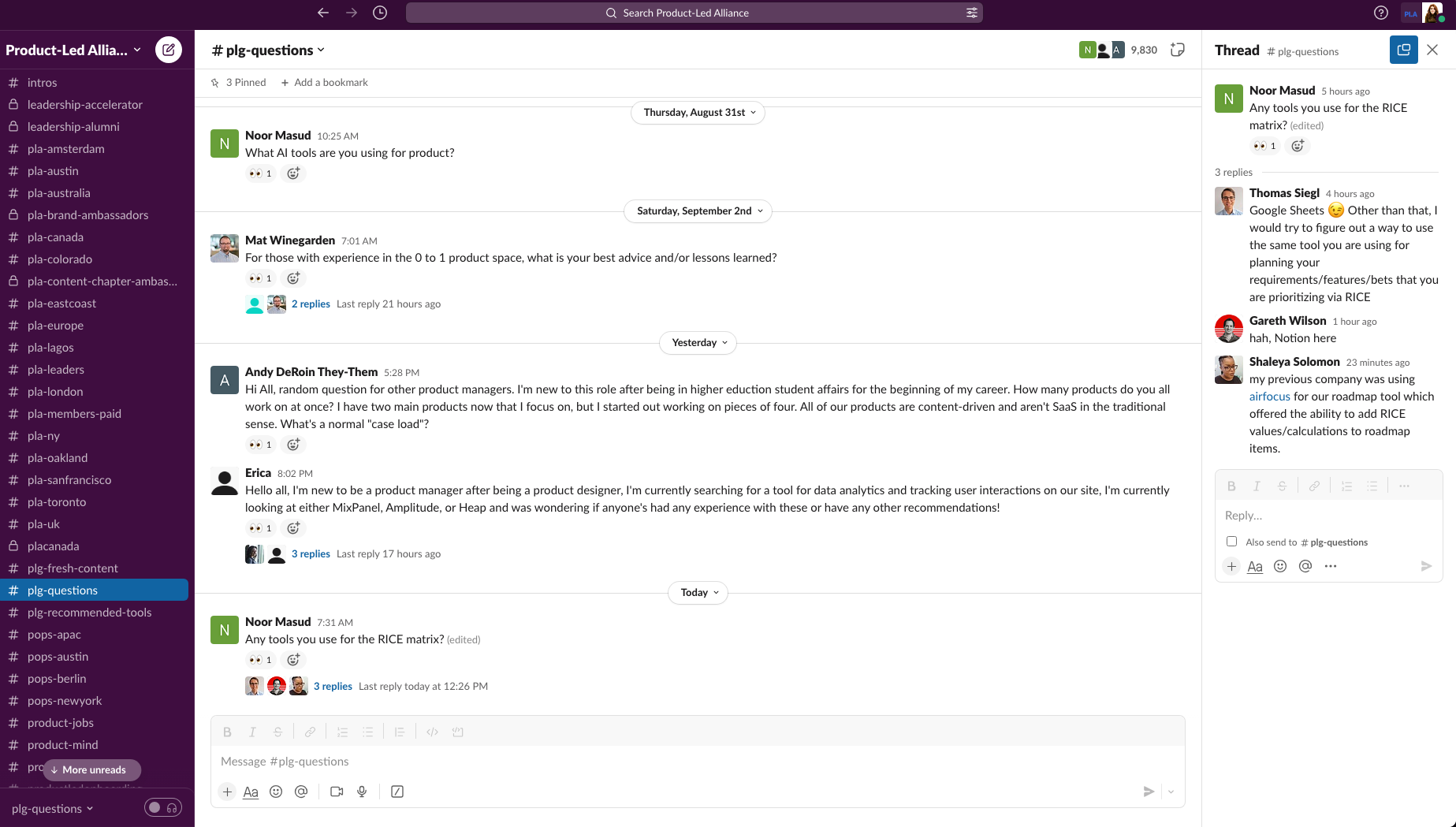Image resolution: width=1456 pixels, height=827 pixels.
Task: Click the thread Reply input field
Action: tap(1328, 516)
